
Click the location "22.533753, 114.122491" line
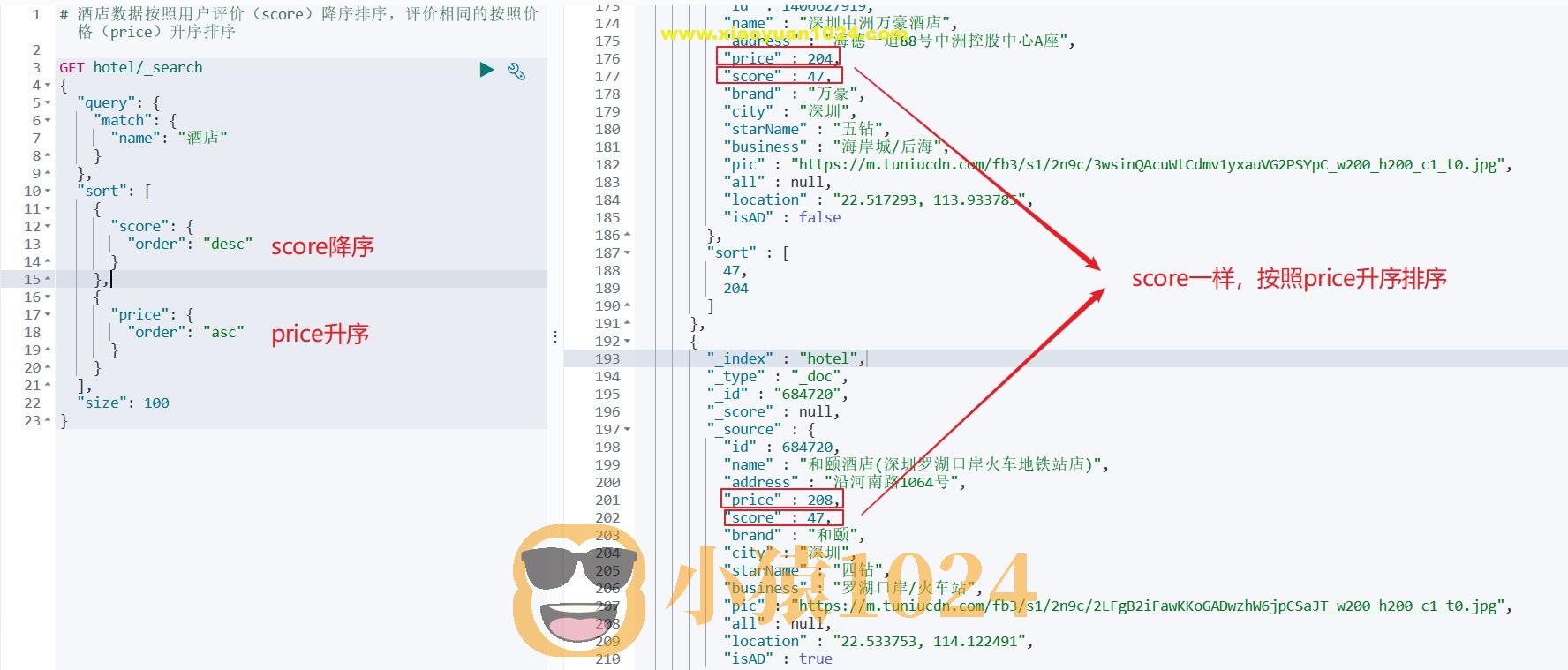[878, 641]
